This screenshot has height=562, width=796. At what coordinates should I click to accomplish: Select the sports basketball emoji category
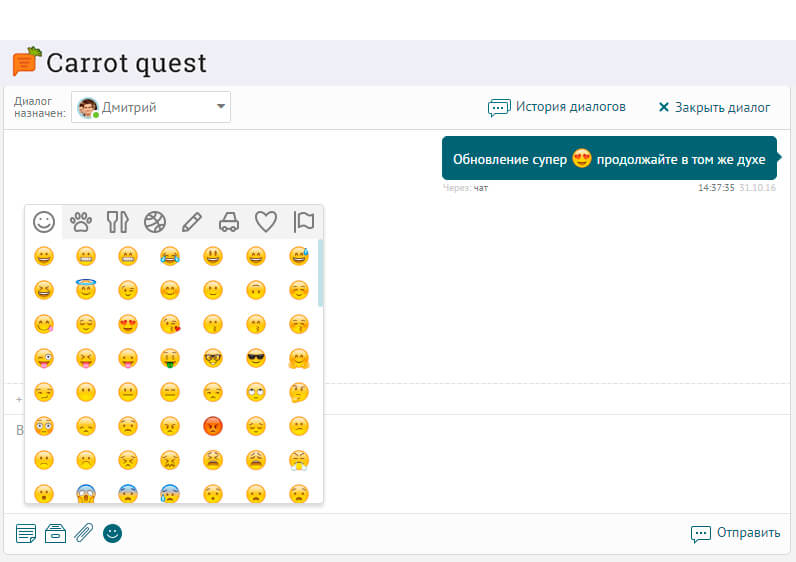pos(155,221)
